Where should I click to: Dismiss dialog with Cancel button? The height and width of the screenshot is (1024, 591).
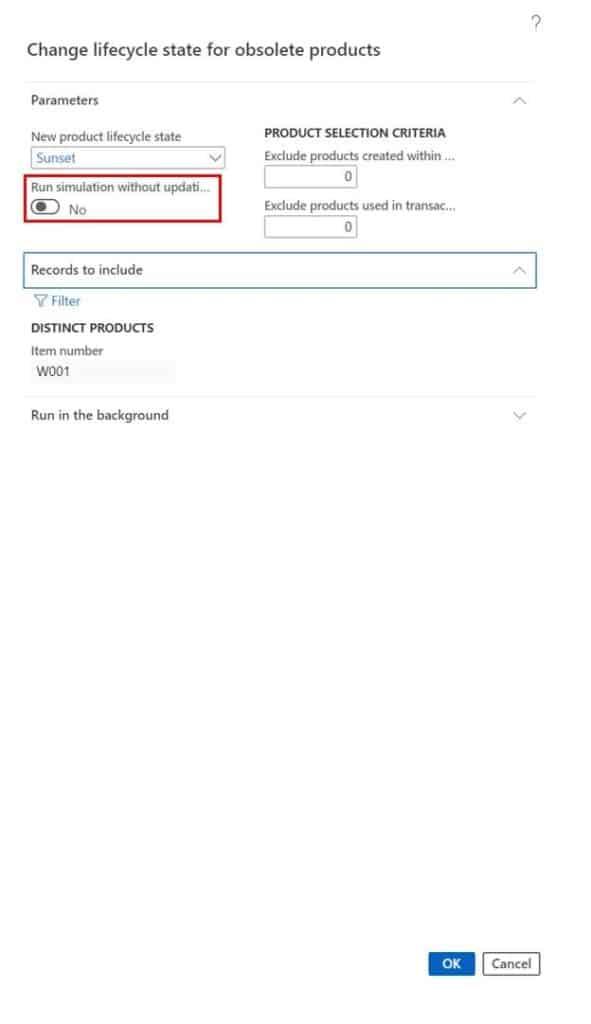tap(511, 963)
